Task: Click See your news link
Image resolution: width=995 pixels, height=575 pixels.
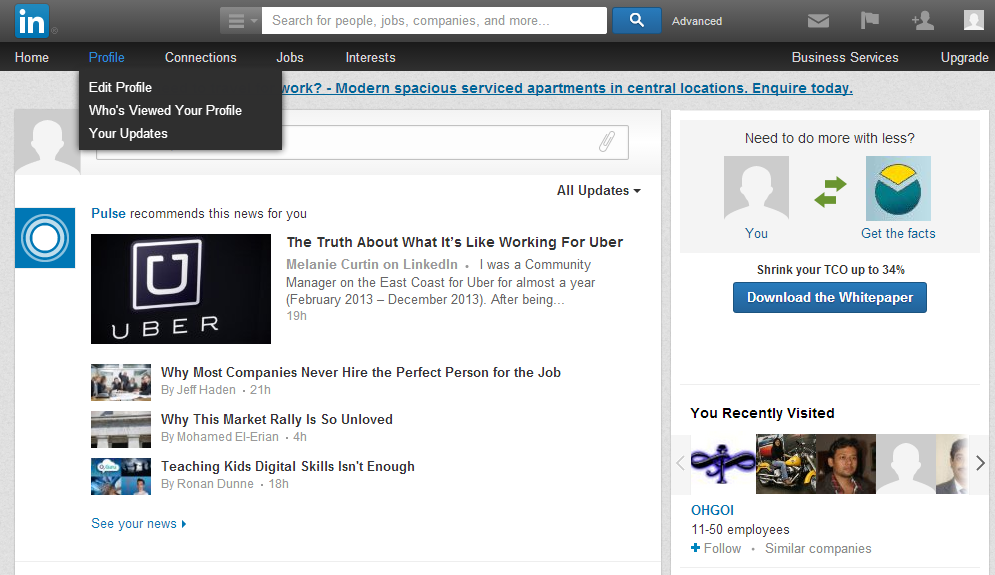Action: tap(138, 524)
